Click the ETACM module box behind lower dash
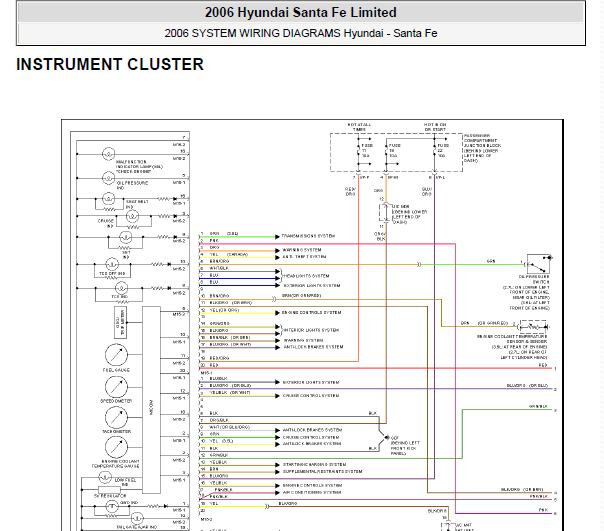604x531 pixels. coord(384,212)
